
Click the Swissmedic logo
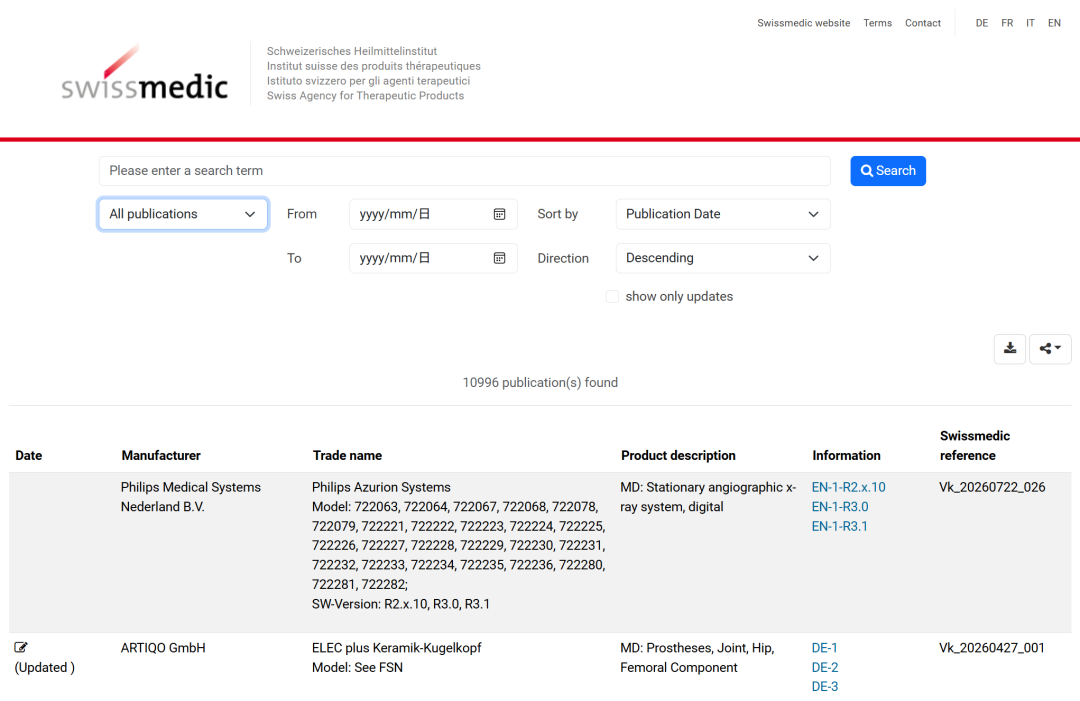(145, 73)
